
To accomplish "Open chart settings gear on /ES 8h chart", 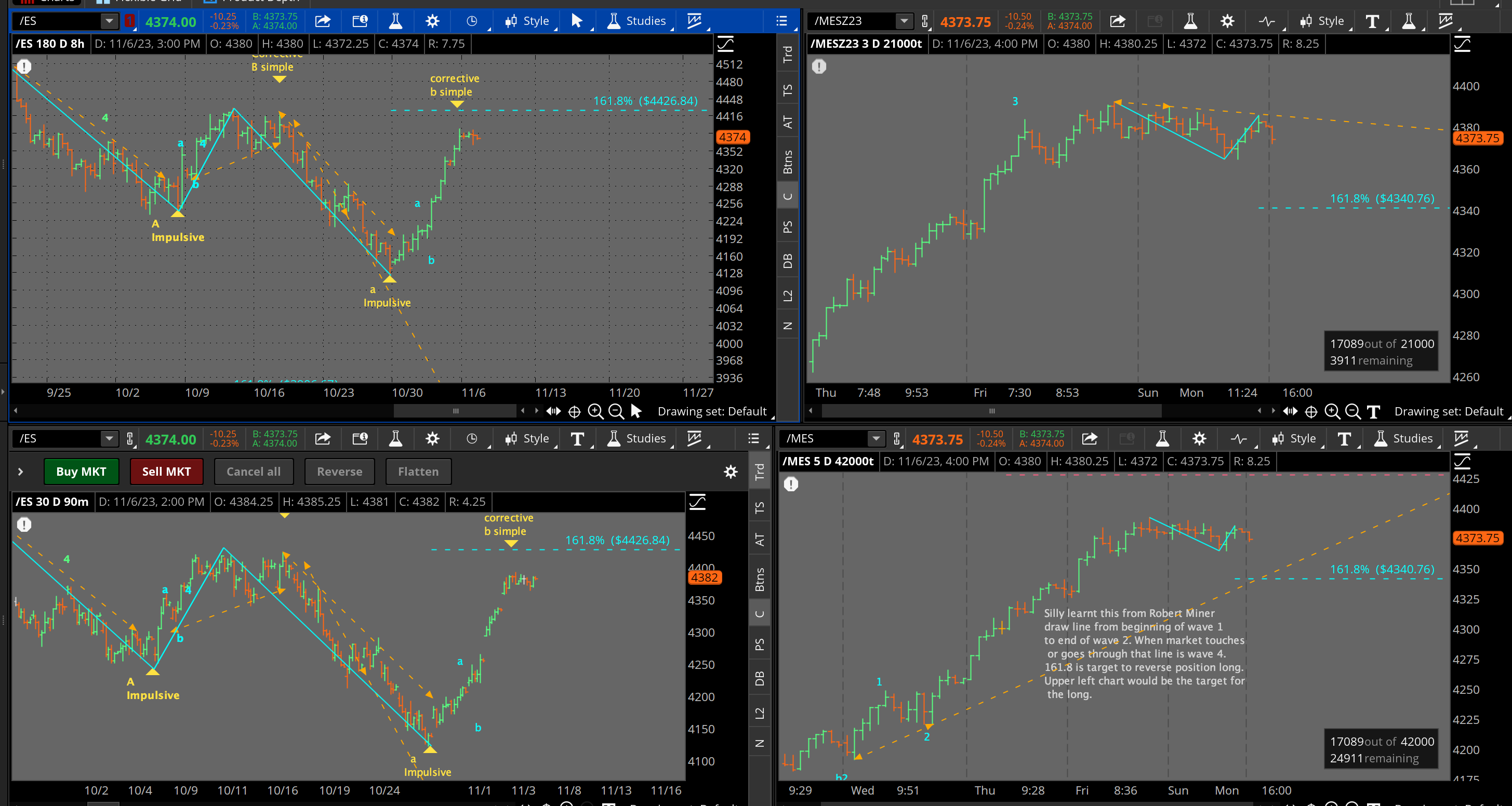I will pos(433,21).
